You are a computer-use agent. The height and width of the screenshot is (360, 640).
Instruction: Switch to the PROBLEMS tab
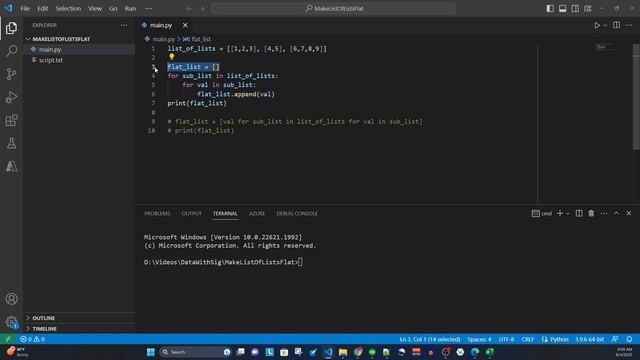coord(157,213)
